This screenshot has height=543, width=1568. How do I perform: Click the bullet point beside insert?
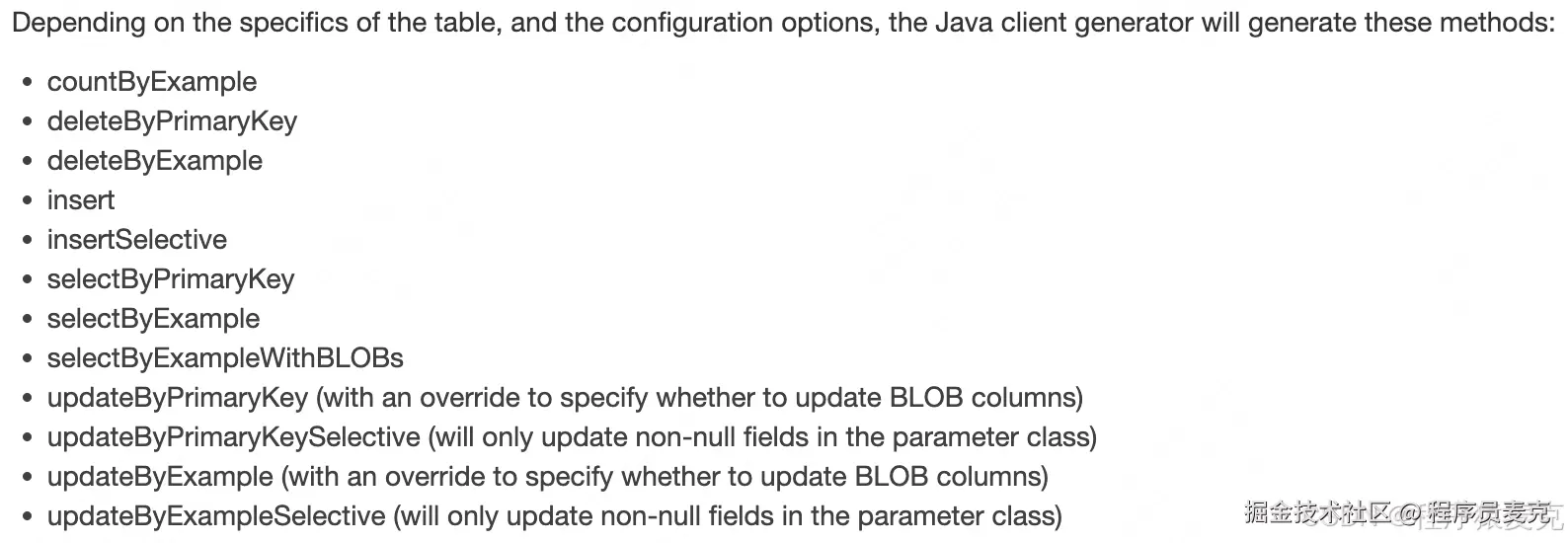(28, 201)
